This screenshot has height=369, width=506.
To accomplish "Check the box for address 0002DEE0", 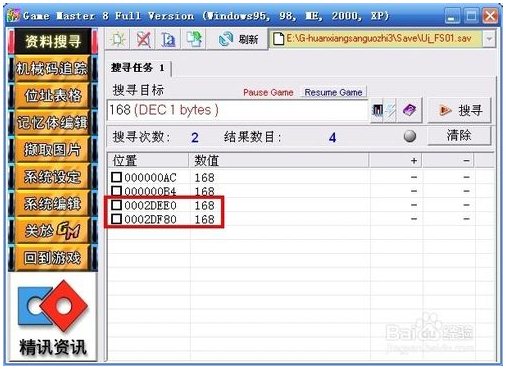I will (116, 205).
